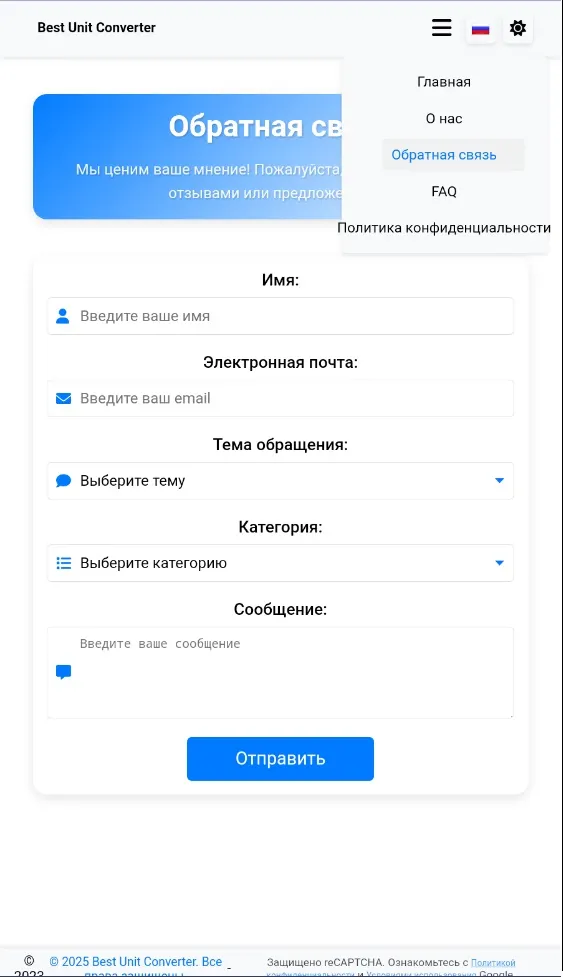This screenshot has height=977, width=563.
Task: Open Политика конфиденциальности from the menu
Action: [x=444, y=227]
